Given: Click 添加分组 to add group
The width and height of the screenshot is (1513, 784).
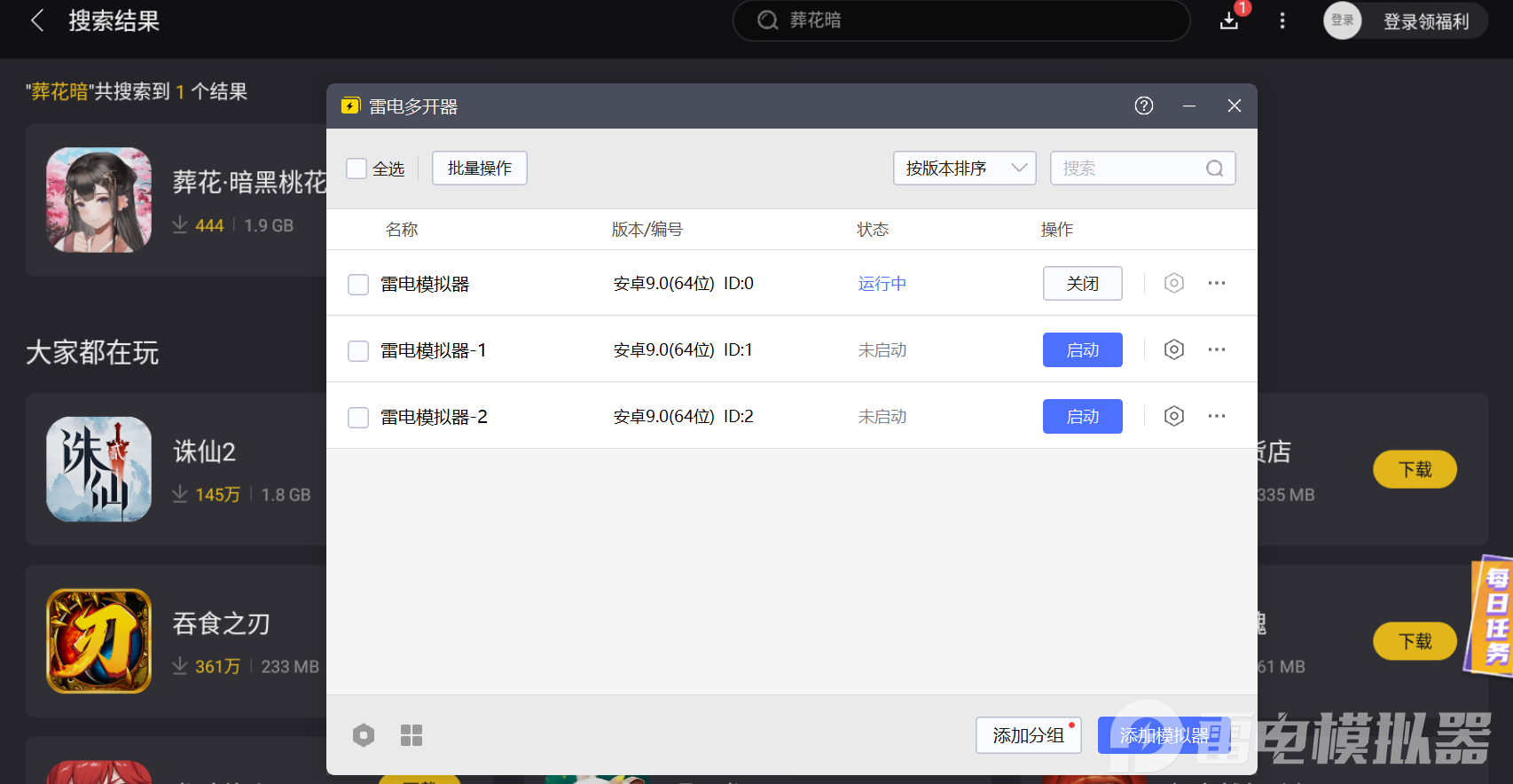Looking at the screenshot, I should pos(1028,735).
